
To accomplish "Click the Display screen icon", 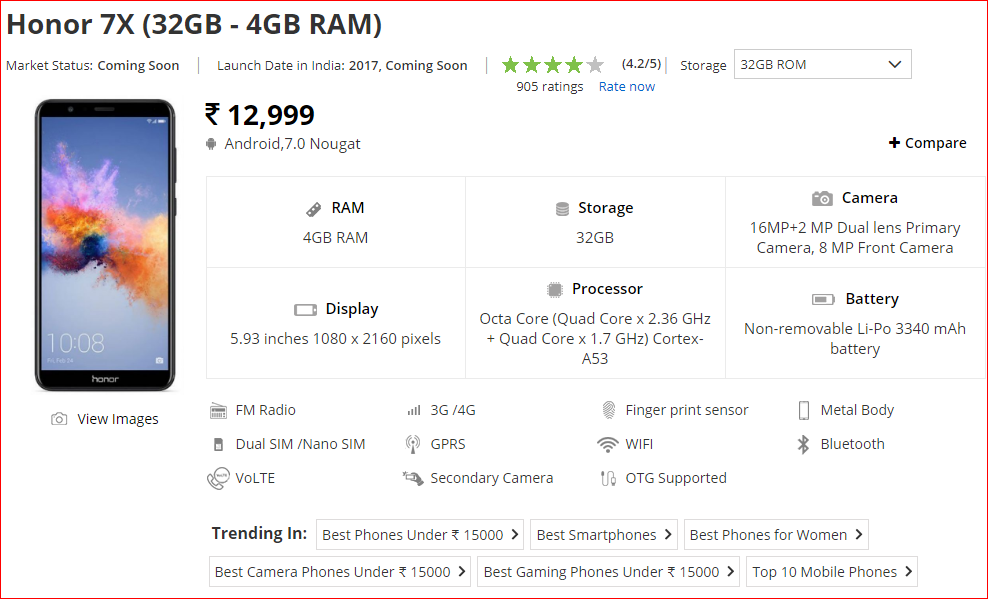I will pos(306,310).
